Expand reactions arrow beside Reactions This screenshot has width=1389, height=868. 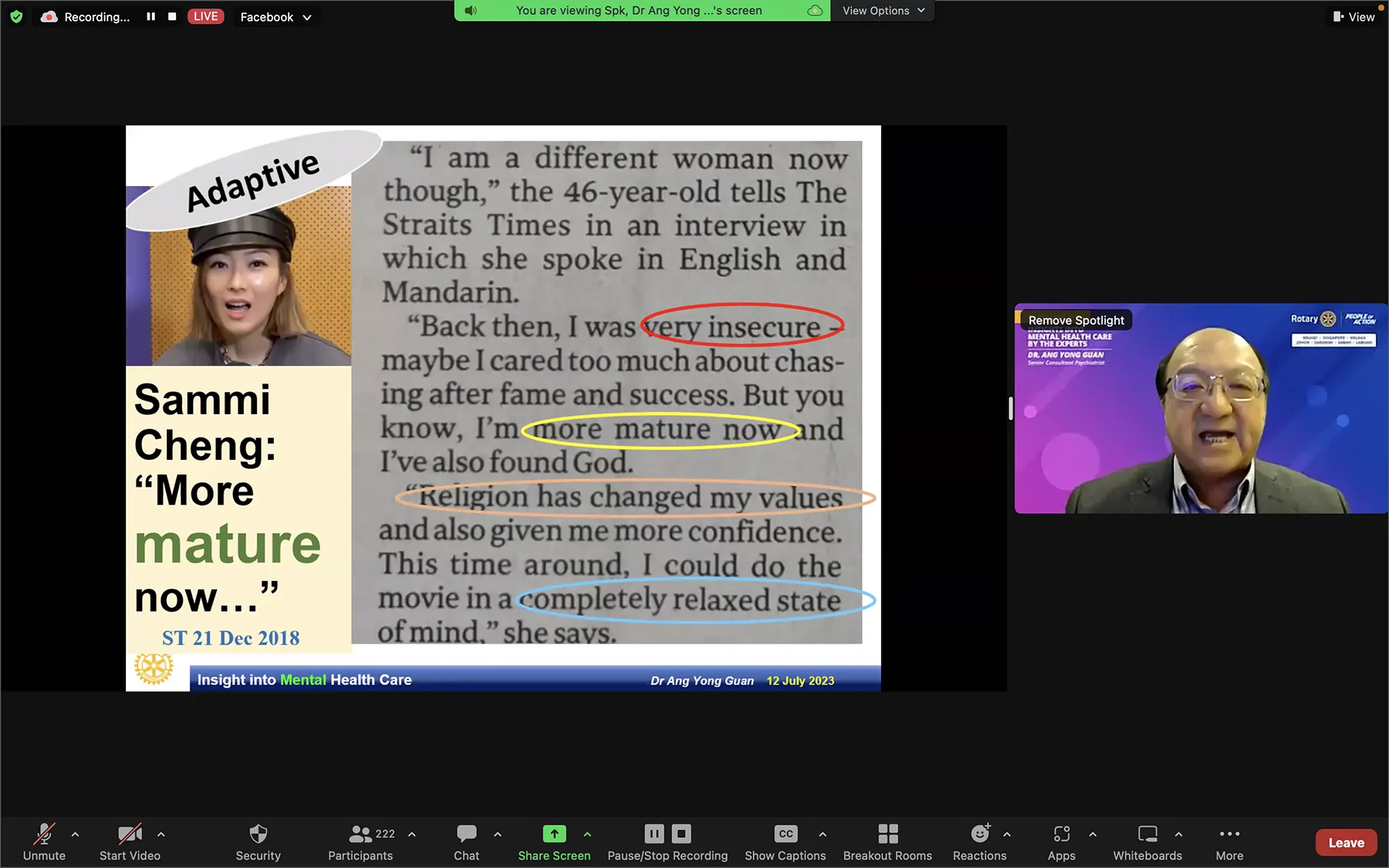(x=1007, y=834)
